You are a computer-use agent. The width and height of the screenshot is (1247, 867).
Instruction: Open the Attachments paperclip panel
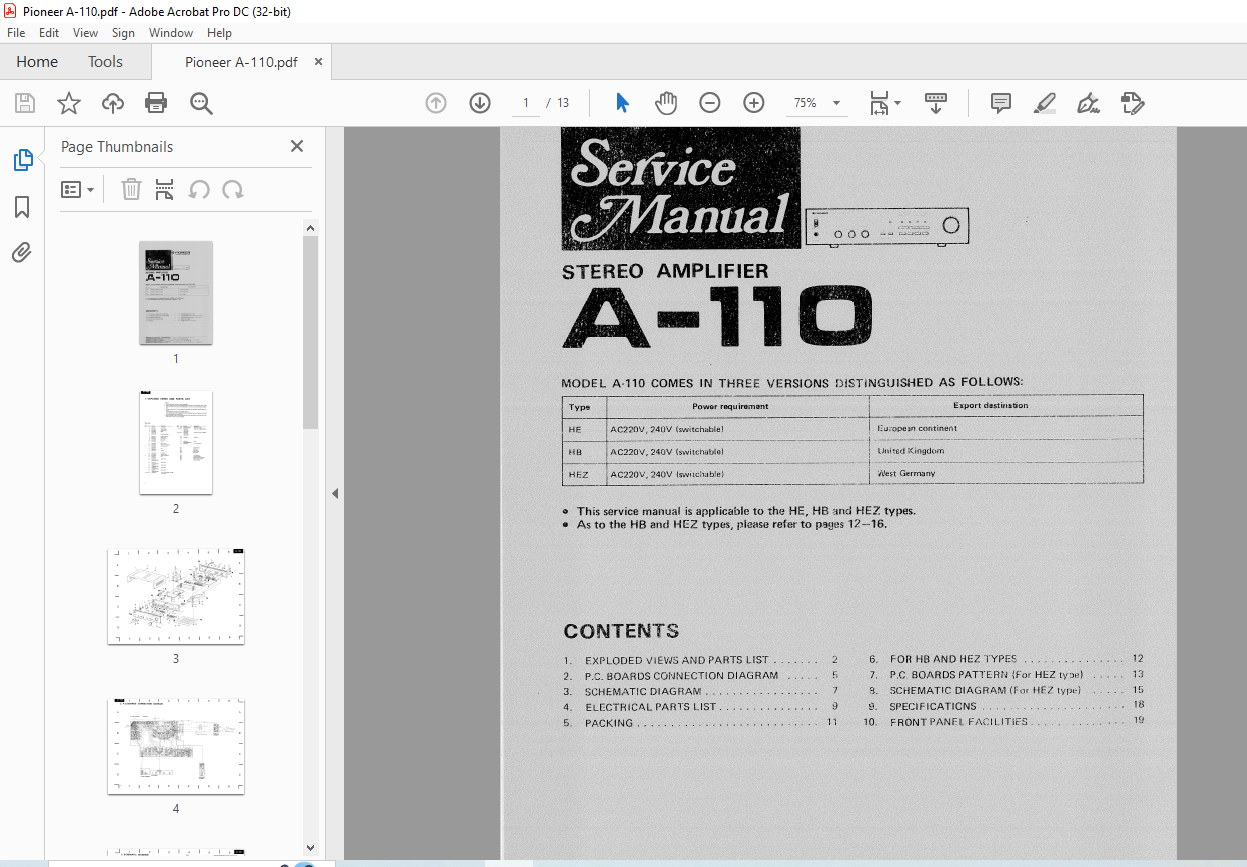[22, 253]
